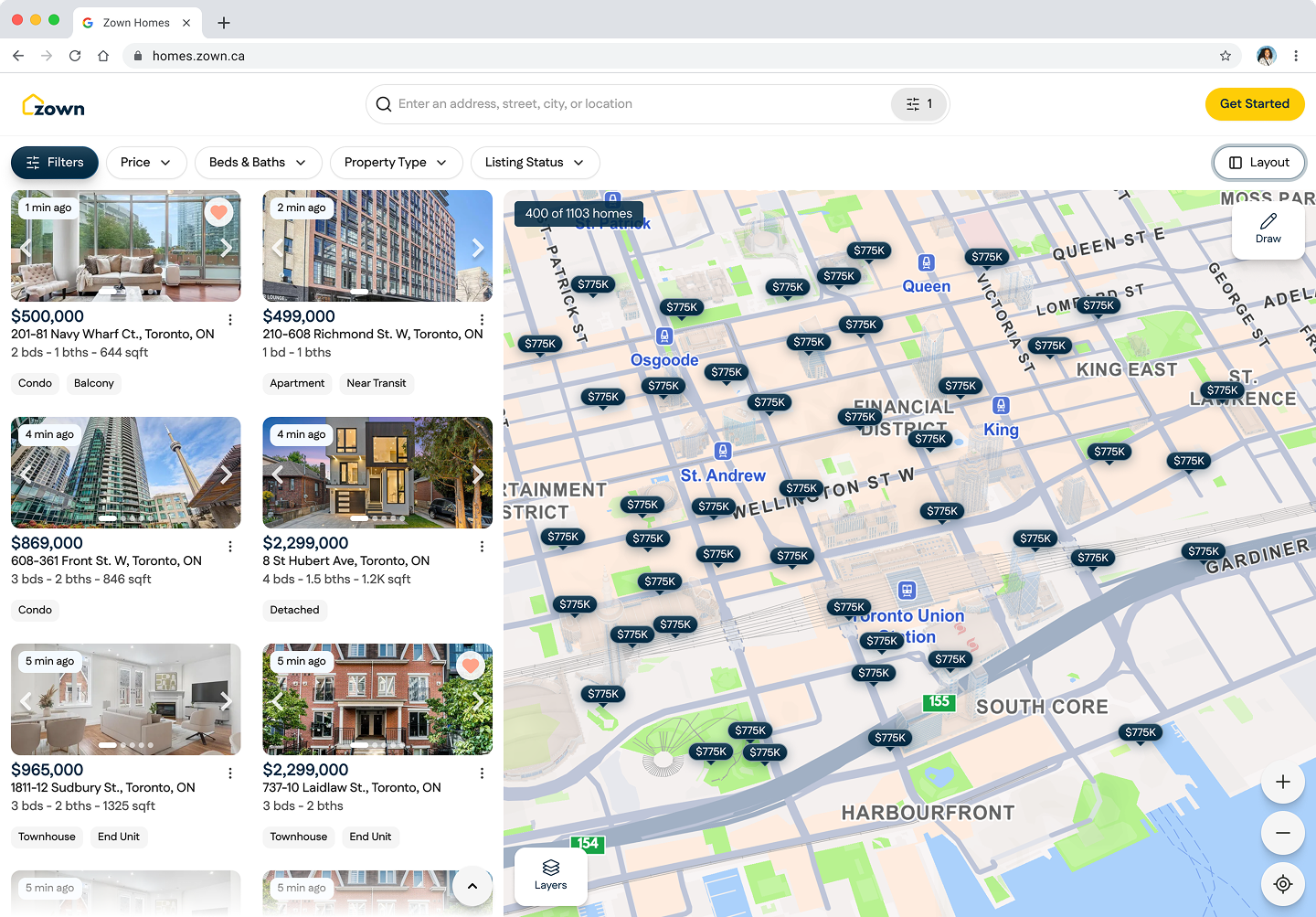Click the Balcony tag
Screen dimensions: 1316x917
point(94,384)
